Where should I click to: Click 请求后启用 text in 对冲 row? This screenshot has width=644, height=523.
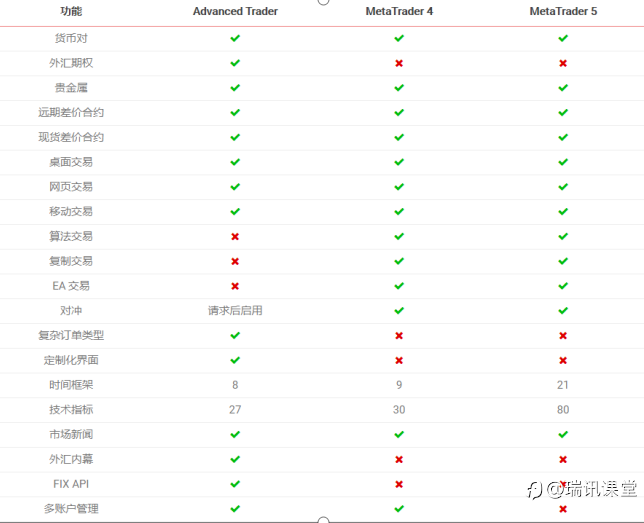[235, 311]
